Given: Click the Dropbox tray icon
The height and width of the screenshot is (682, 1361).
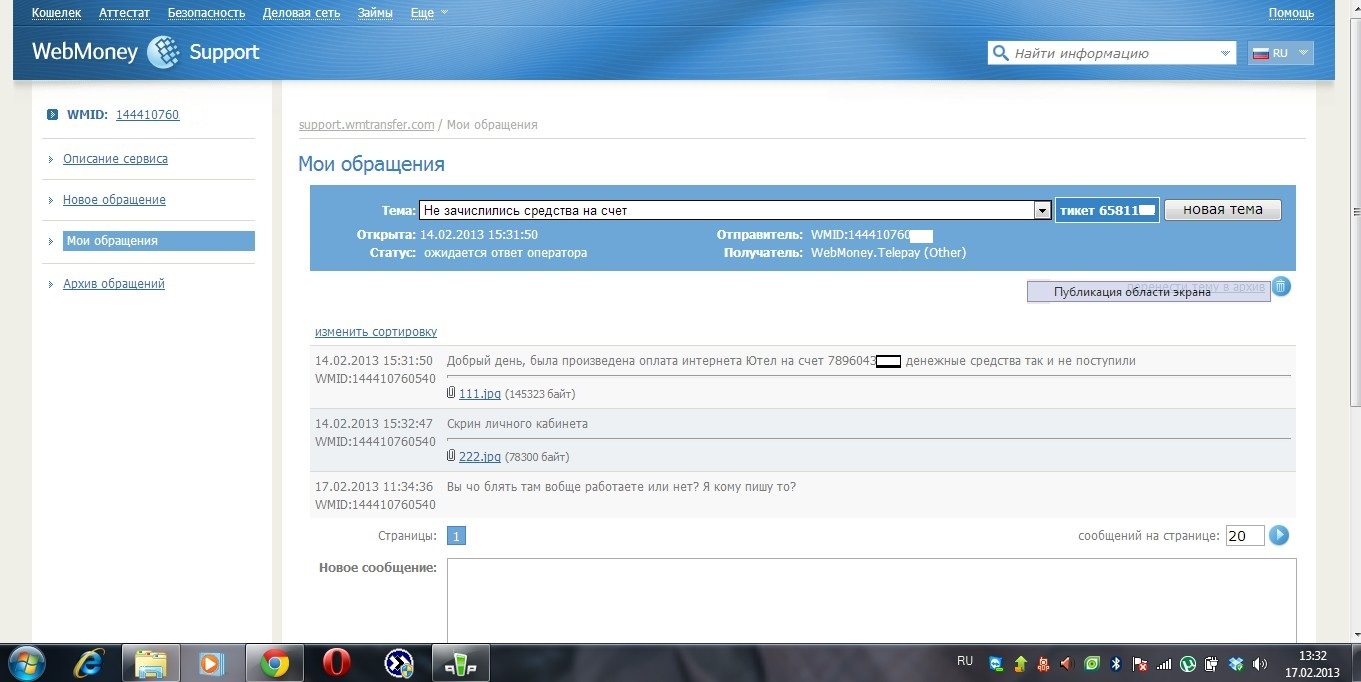Looking at the screenshot, I should point(1236,663).
